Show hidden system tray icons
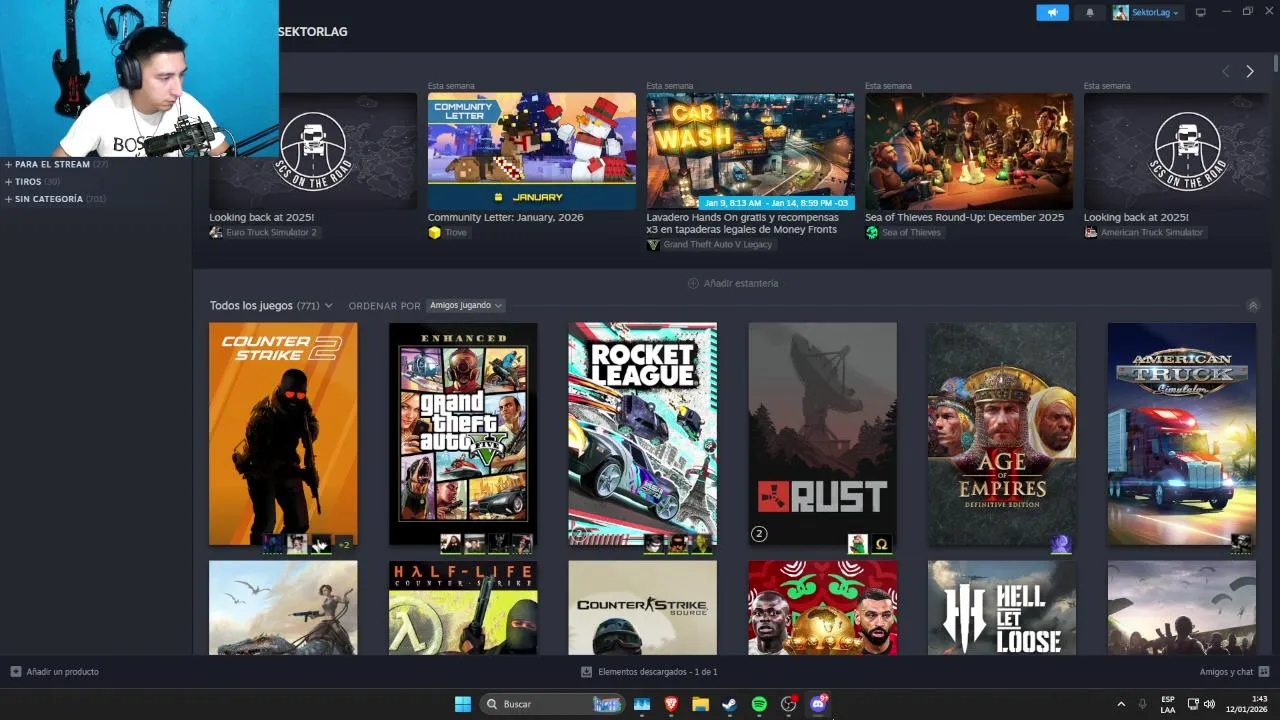This screenshot has height=720, width=1280. click(1121, 704)
